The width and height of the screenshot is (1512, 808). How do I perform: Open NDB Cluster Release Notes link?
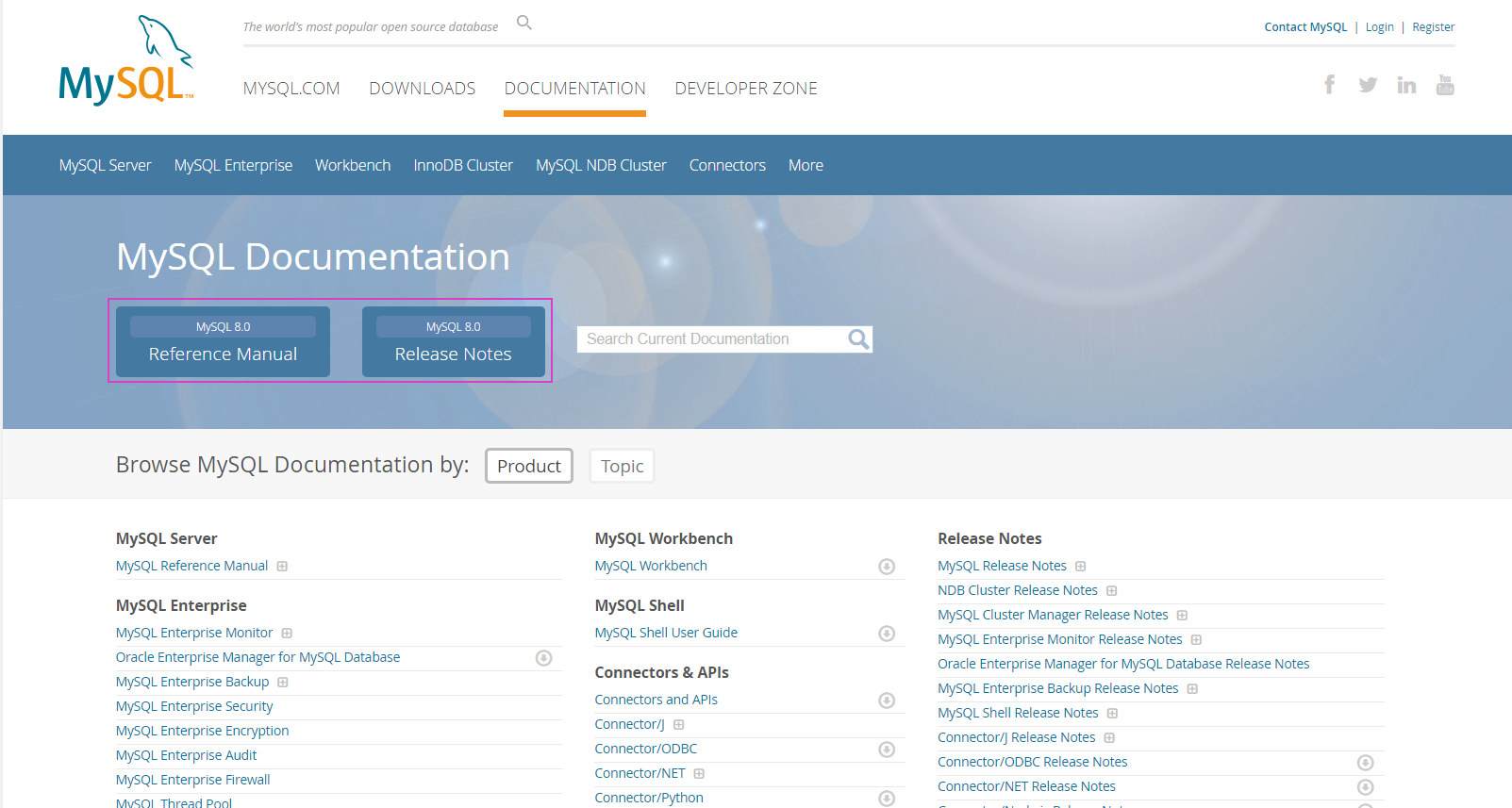click(1017, 590)
